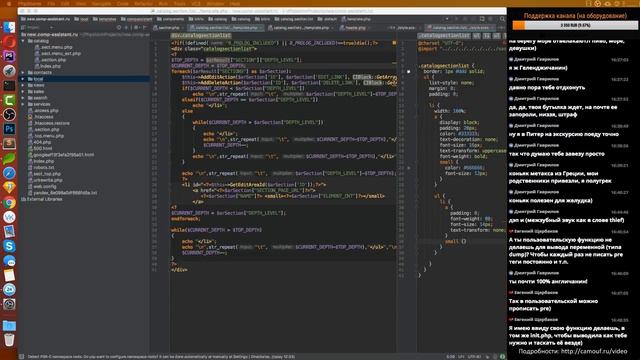
Task: Expand the news folder
Action: pos(23,85)
